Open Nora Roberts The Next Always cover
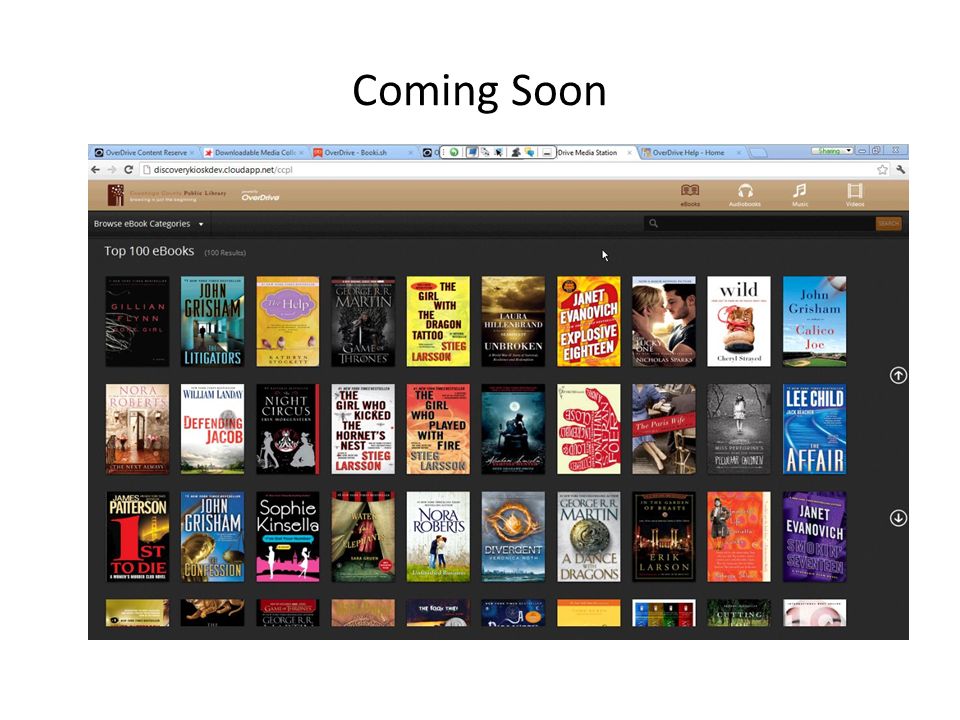960x720 pixels. tap(137, 429)
